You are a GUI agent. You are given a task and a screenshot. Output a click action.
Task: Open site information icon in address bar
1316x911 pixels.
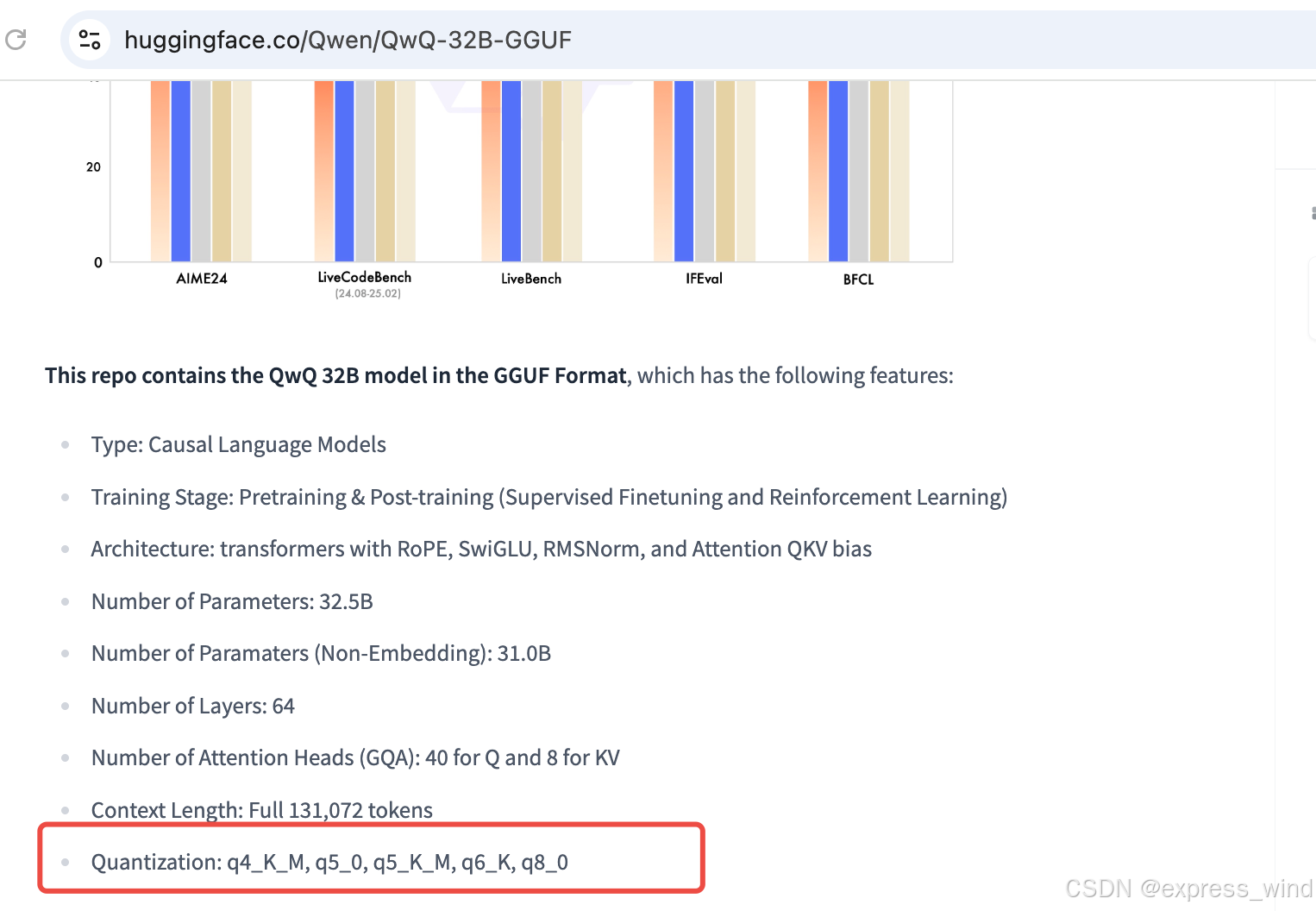point(90,40)
